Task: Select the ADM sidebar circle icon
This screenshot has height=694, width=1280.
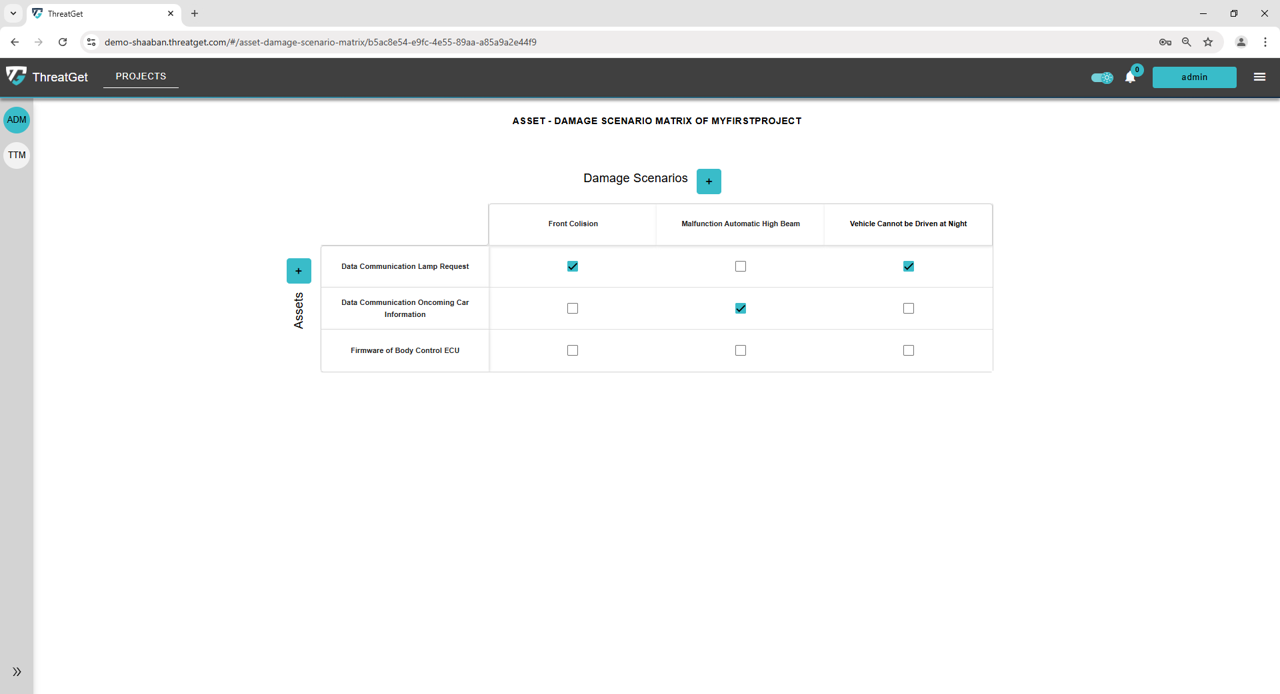Action: [17, 120]
